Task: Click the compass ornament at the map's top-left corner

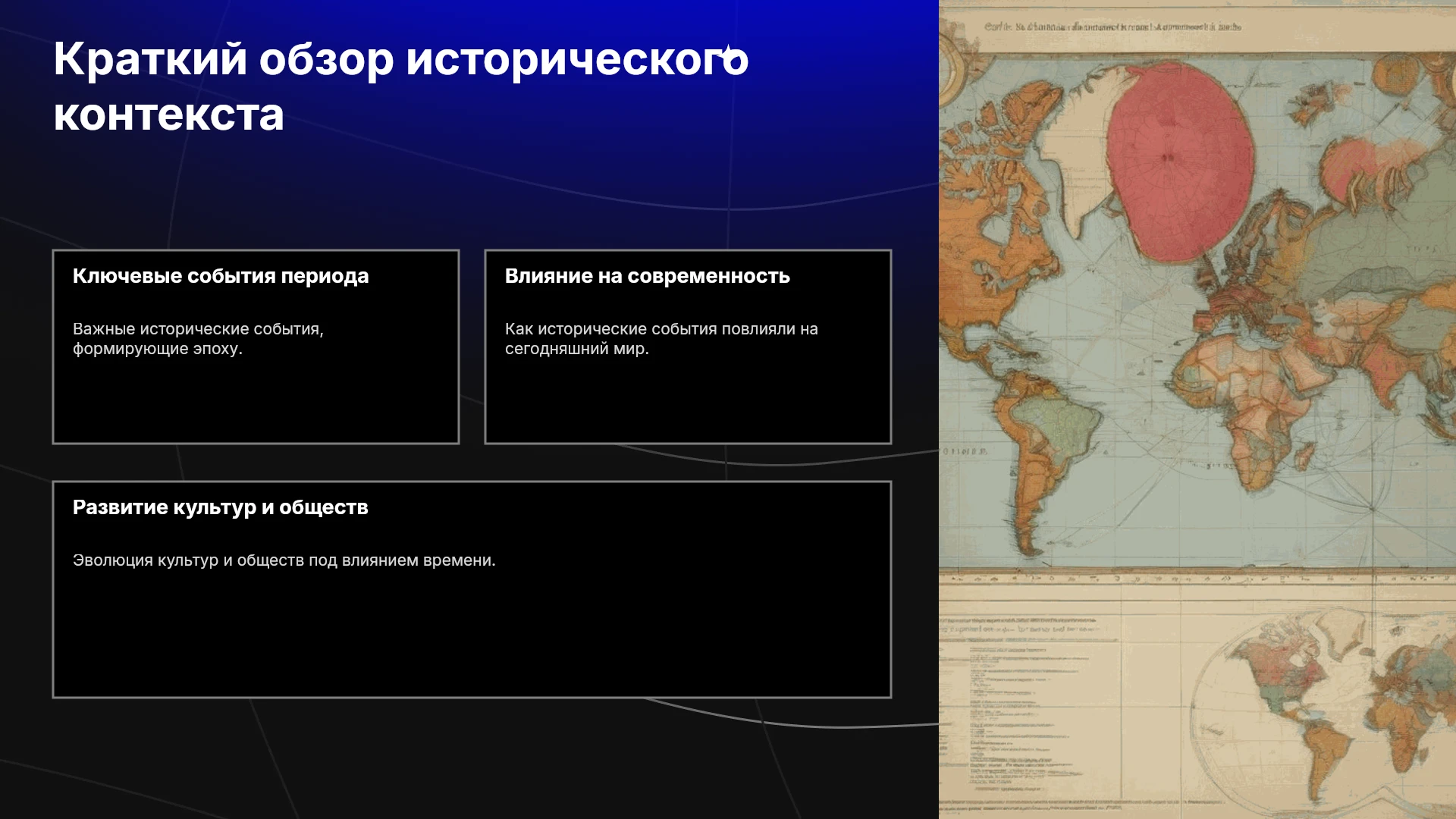Action: [x=949, y=61]
